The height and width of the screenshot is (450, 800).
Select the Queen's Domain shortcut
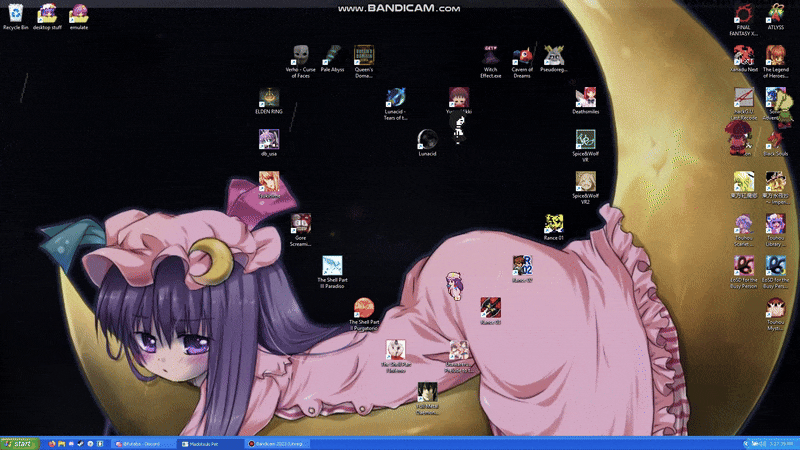tap(364, 55)
